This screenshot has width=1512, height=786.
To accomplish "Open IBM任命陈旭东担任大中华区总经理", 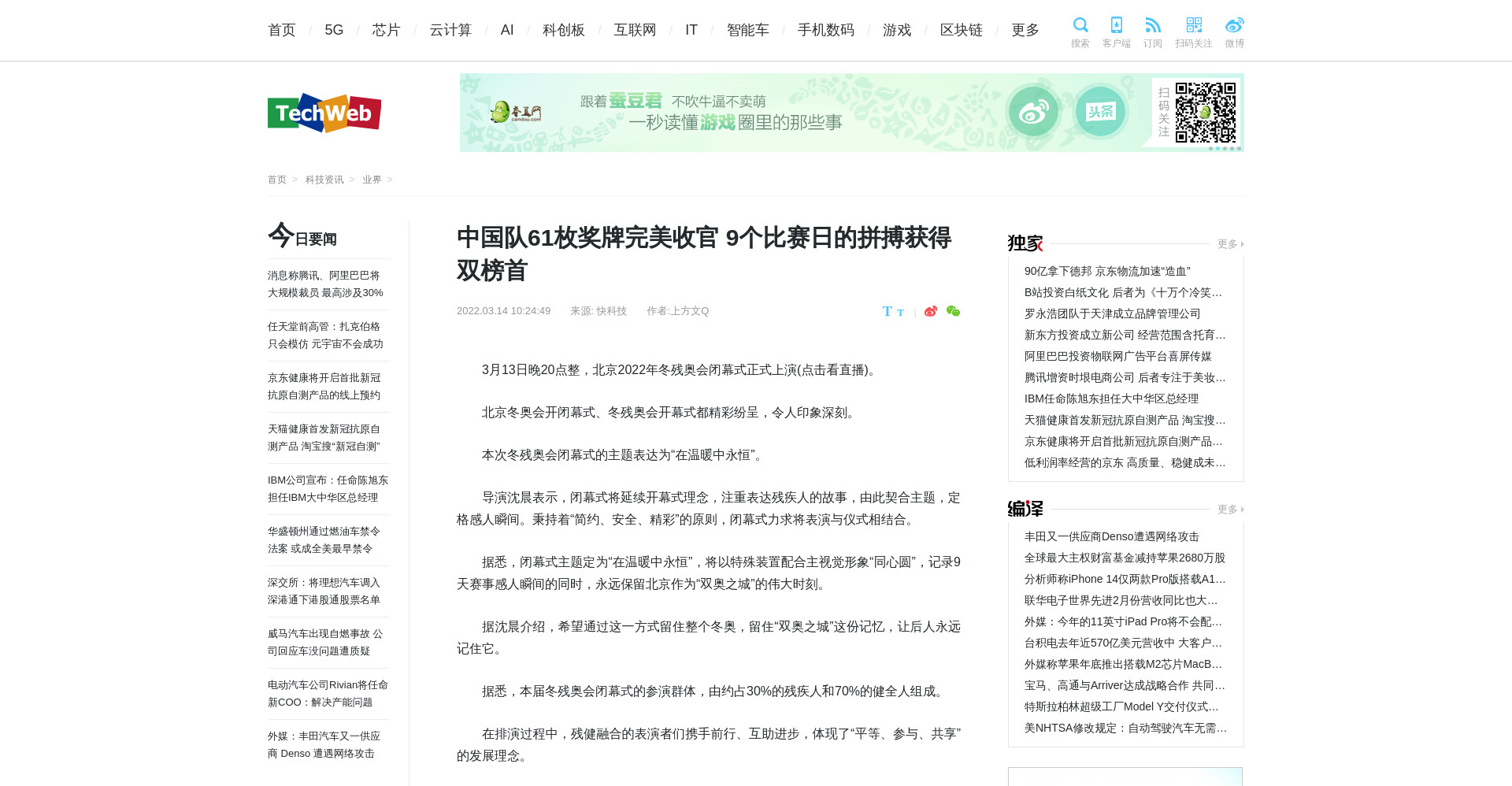I will (1111, 399).
